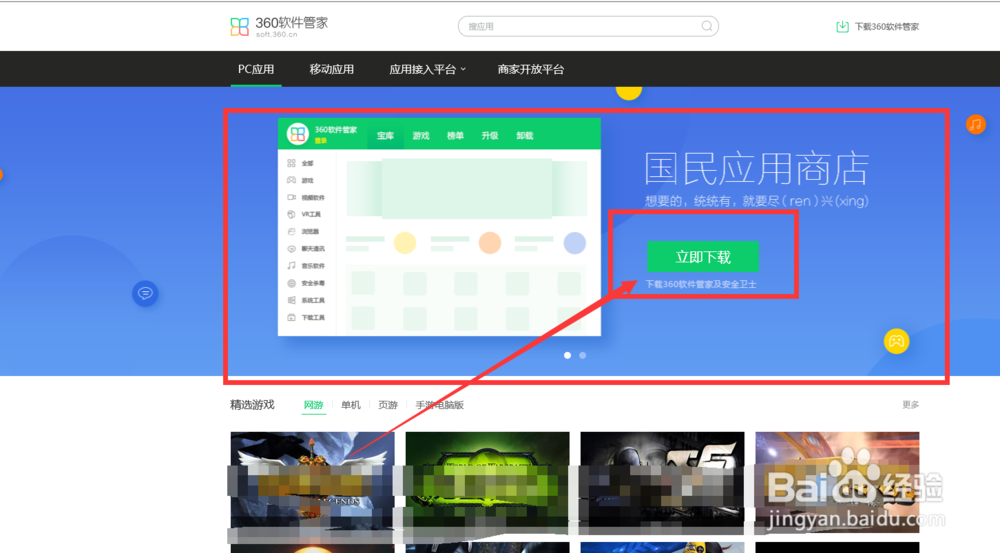Click the yellow 登录 text in mockup
1000x553 pixels.
321,141
